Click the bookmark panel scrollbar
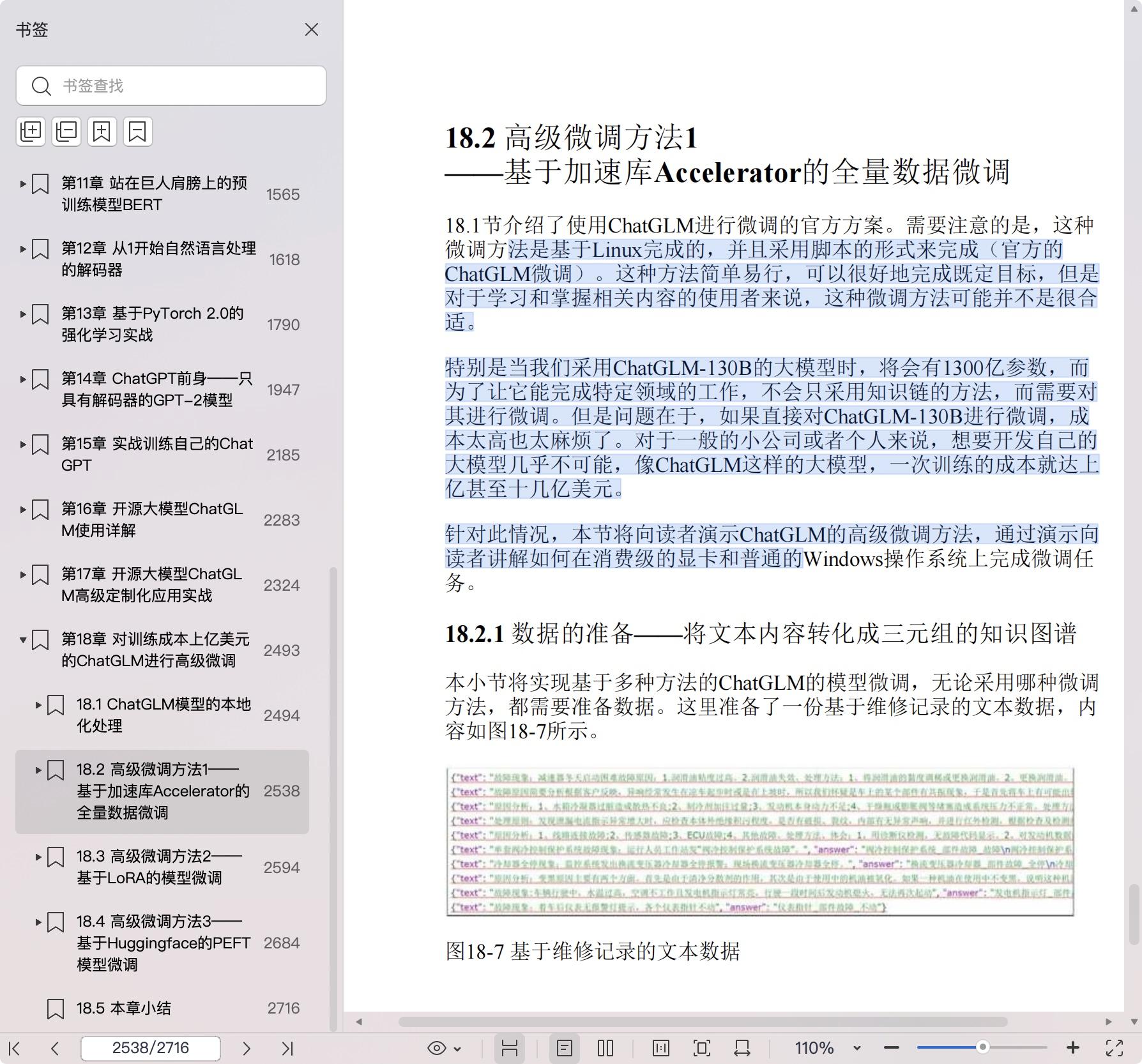 333,798
